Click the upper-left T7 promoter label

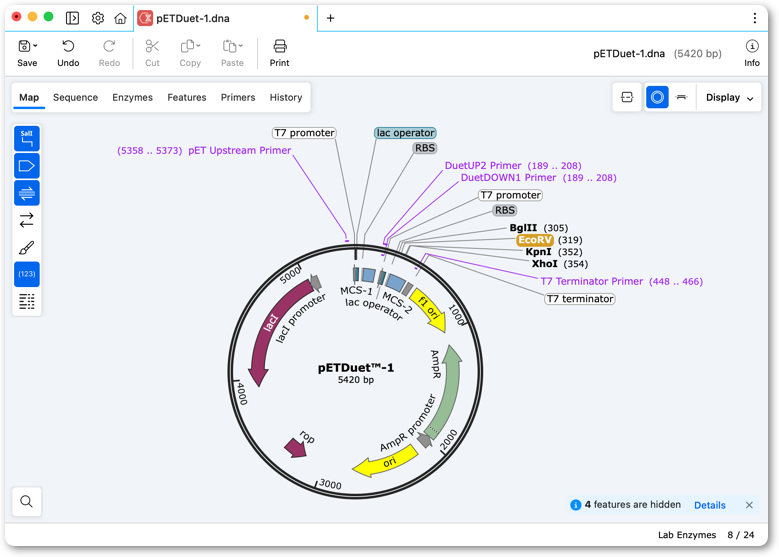(305, 133)
